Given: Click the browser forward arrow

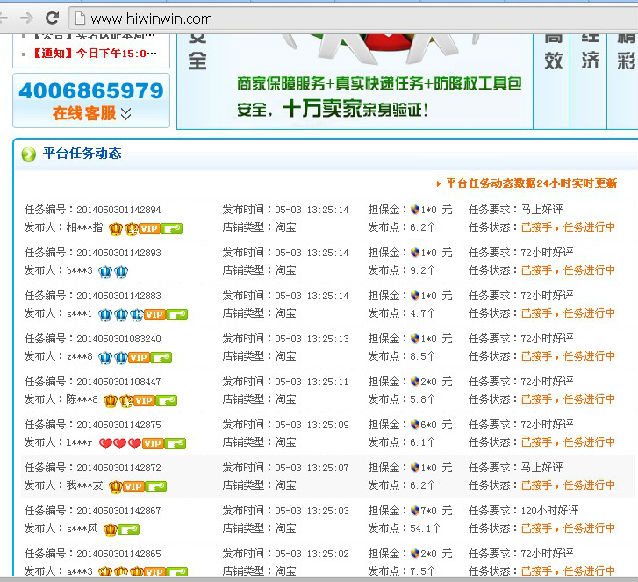Looking at the screenshot, I should 27,18.
